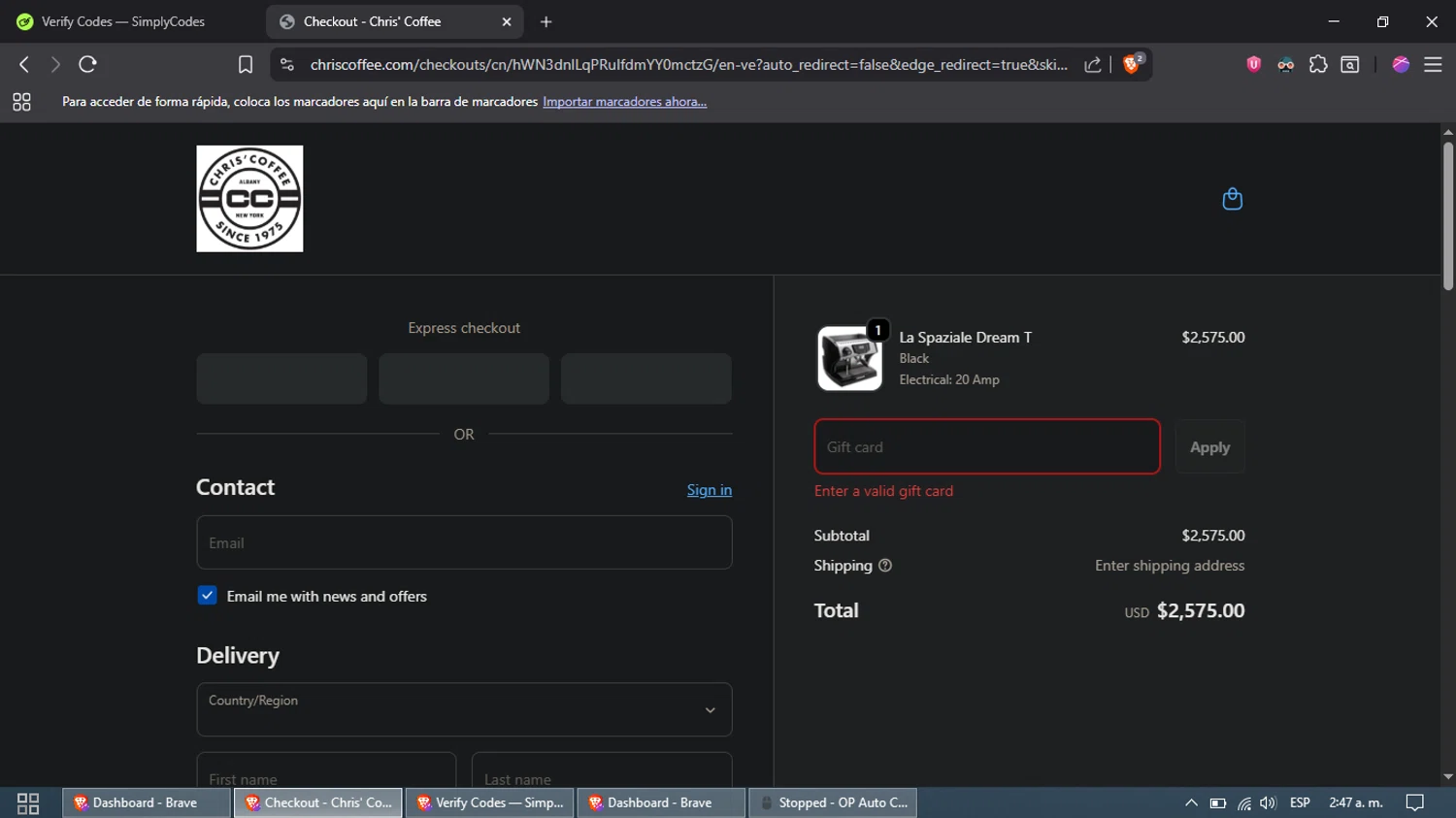Open Checkout - Chris' Co... taskbar window
The width and height of the screenshot is (1456, 818).
click(x=318, y=802)
